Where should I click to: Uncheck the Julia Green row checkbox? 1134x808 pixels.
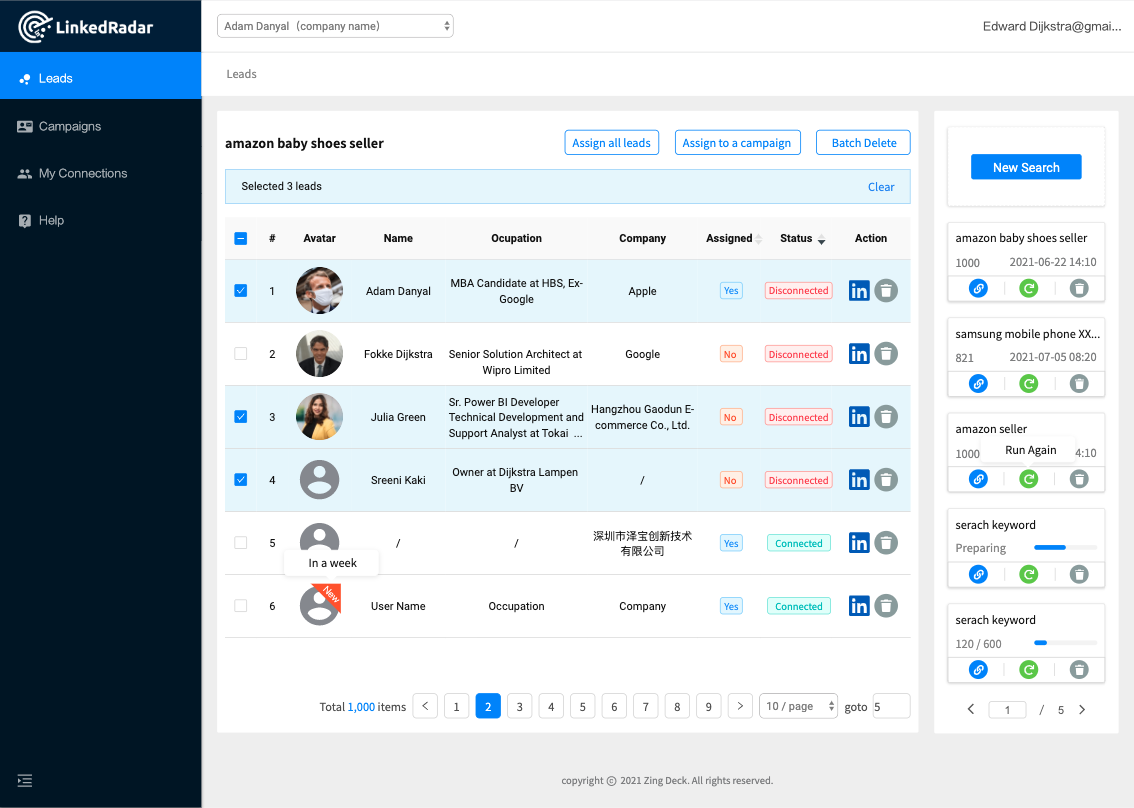pos(241,417)
